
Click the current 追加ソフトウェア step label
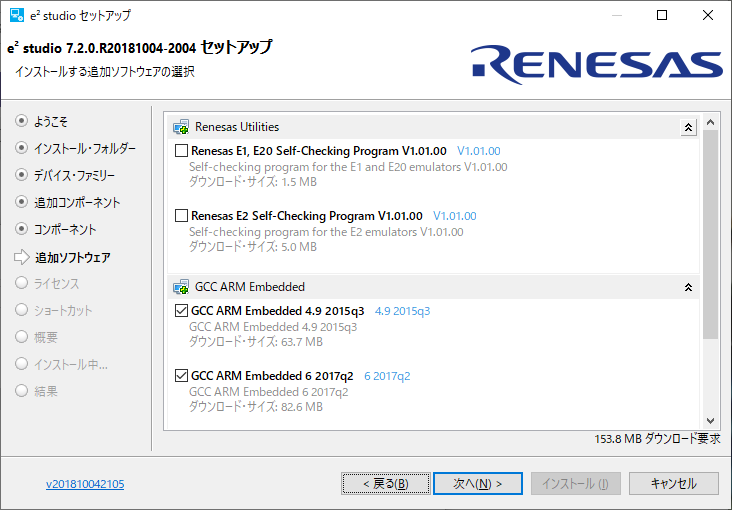[x=73, y=257]
